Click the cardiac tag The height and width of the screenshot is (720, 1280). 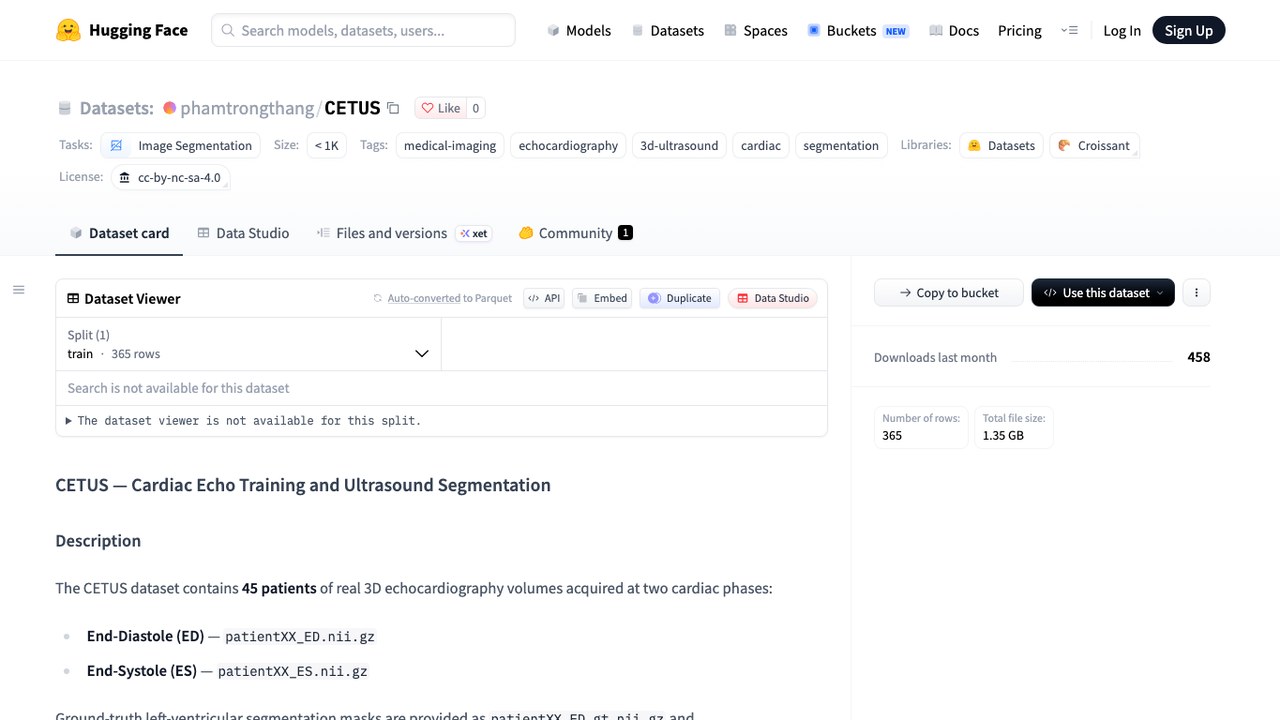point(761,145)
